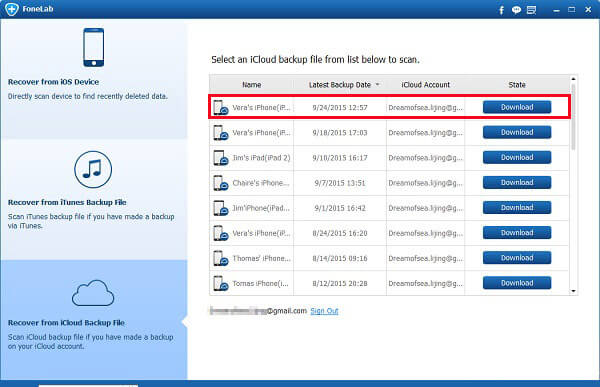Image resolution: width=600 pixels, height=387 pixels.
Task: Click iCloud account cell in 9/24/2015 row
Action: pyautogui.click(x=426, y=108)
